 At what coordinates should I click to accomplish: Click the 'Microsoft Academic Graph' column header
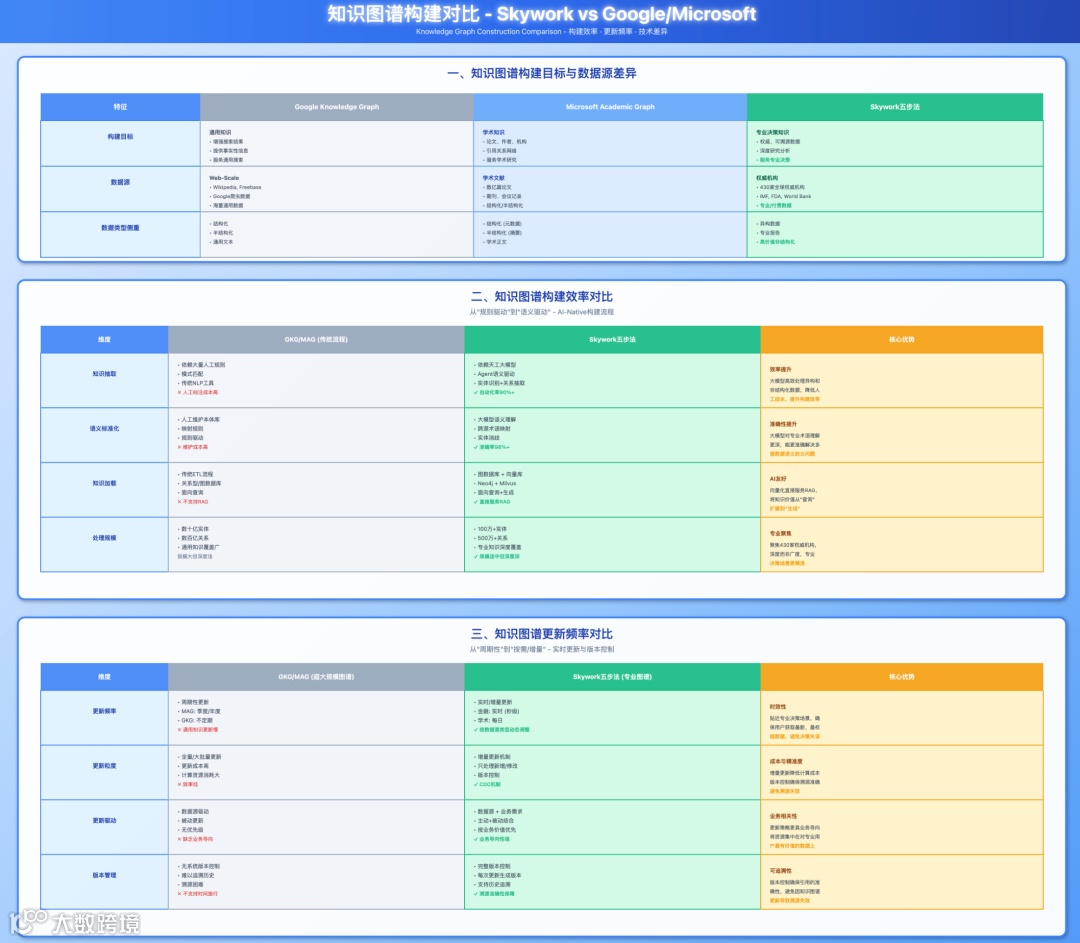(610, 107)
